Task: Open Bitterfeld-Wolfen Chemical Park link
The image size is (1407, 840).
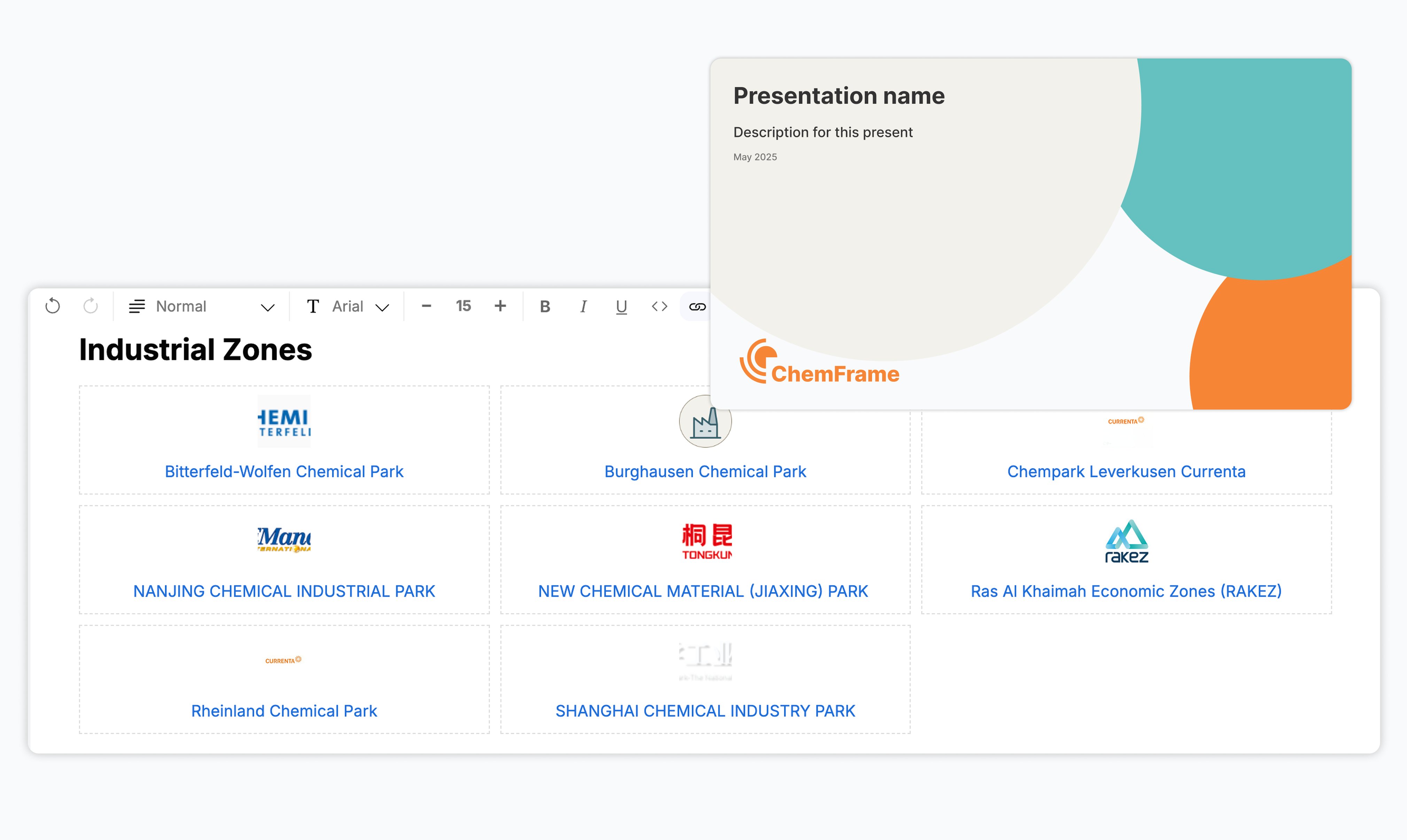Action: 284,472
